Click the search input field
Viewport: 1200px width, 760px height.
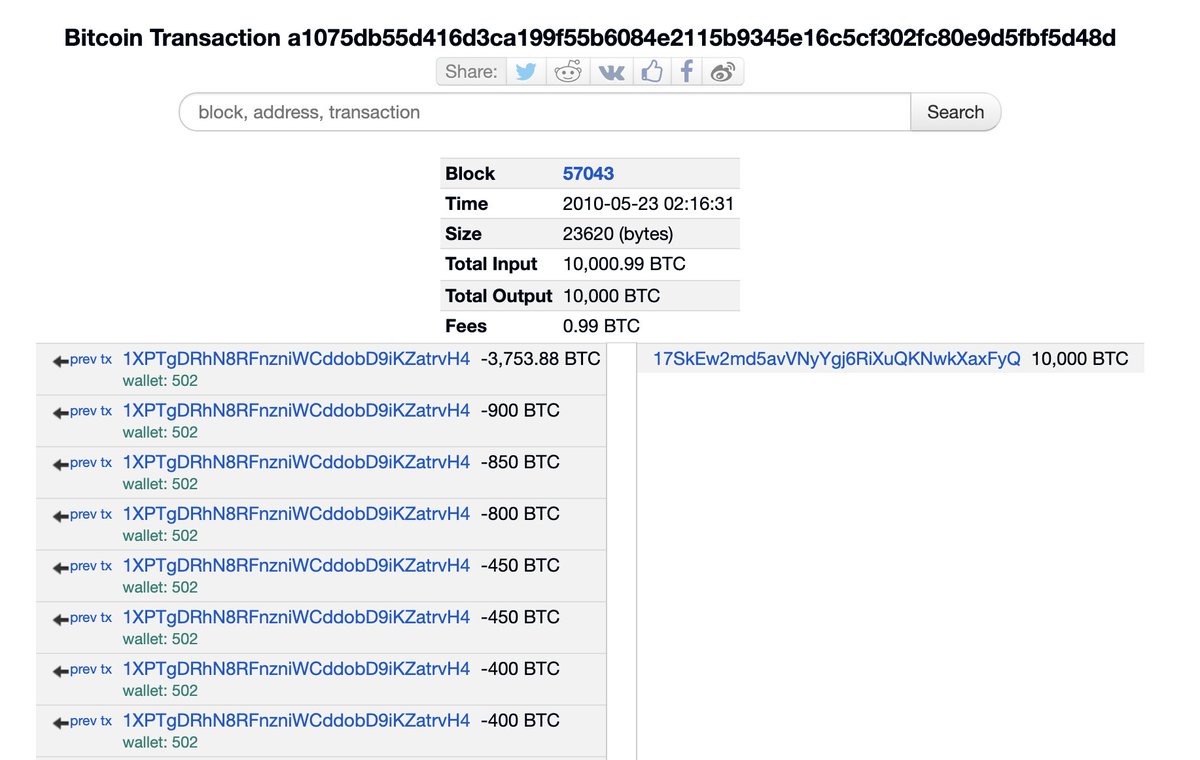(545, 112)
